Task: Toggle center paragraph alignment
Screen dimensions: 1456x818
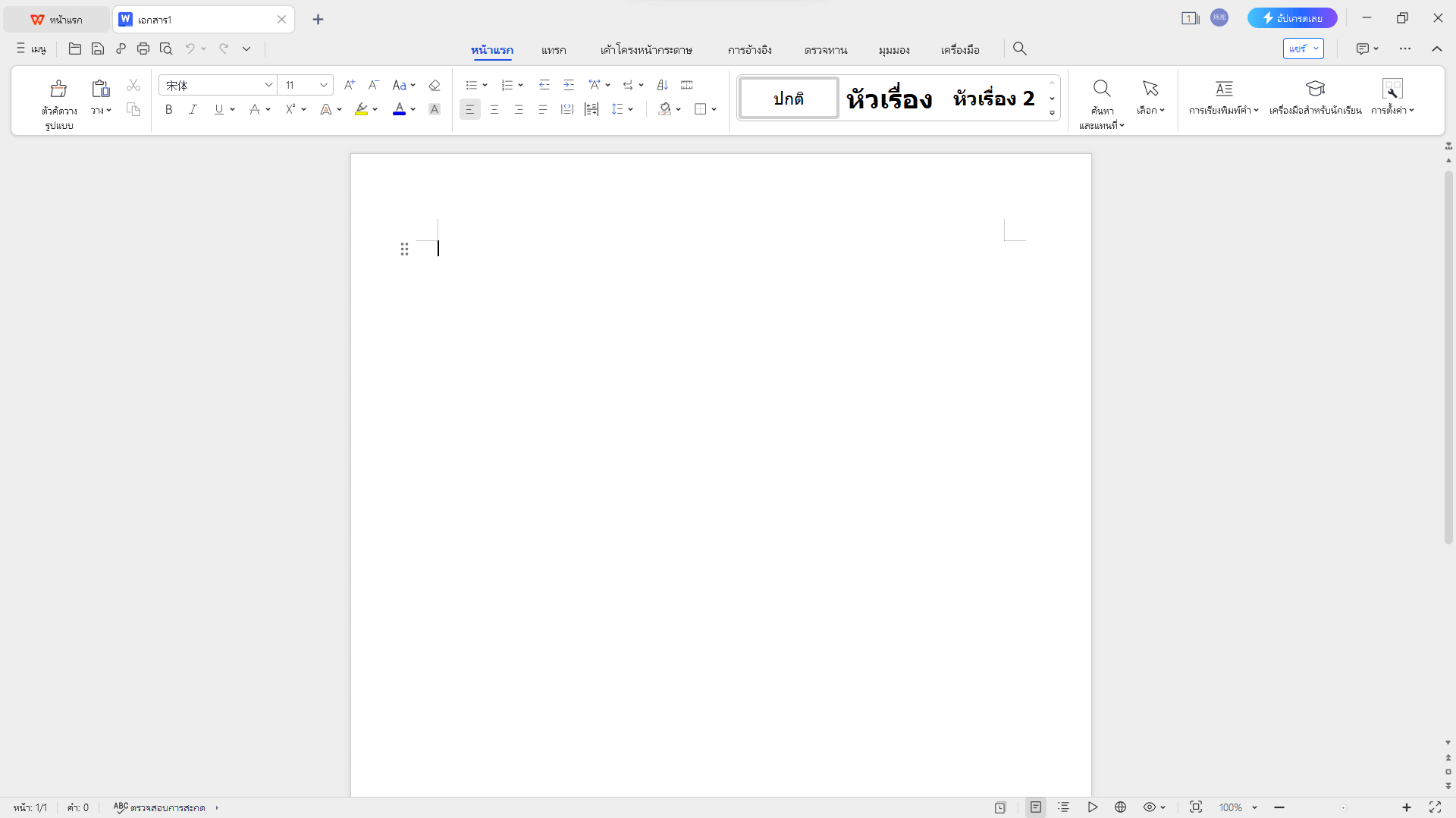Action: (494, 109)
